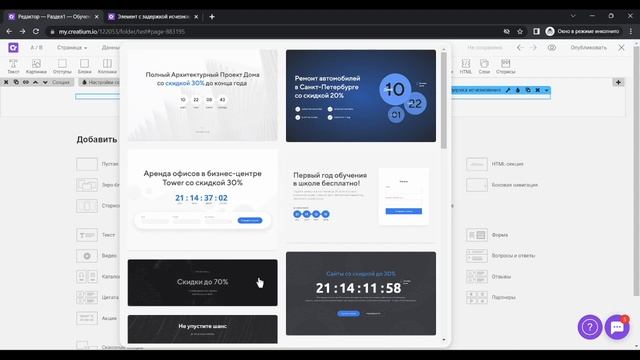
Task: Select the Колонки toolbar tool
Action: pos(107,66)
